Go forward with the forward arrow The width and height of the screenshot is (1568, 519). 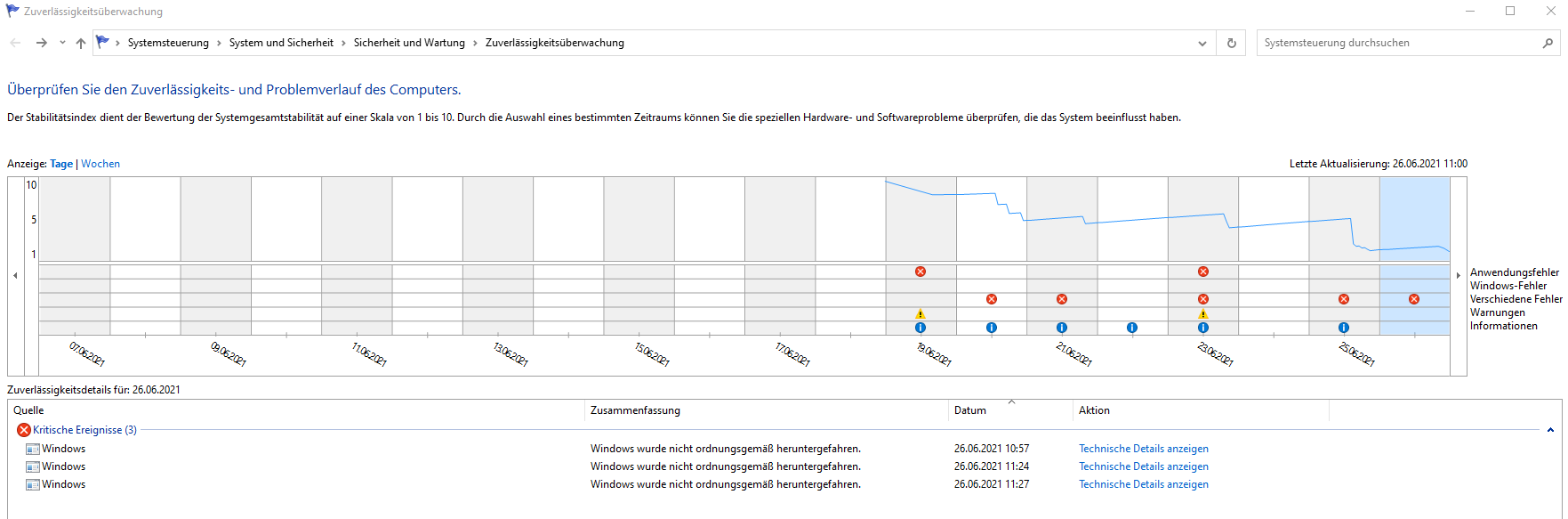(41, 43)
